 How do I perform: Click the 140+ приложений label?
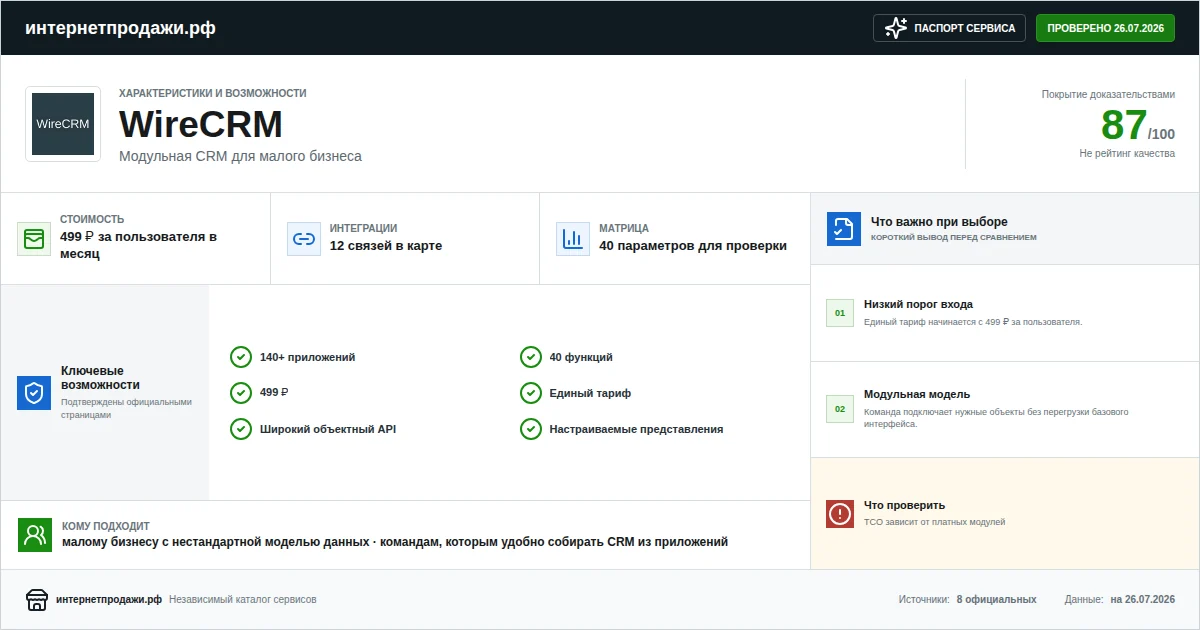point(307,357)
